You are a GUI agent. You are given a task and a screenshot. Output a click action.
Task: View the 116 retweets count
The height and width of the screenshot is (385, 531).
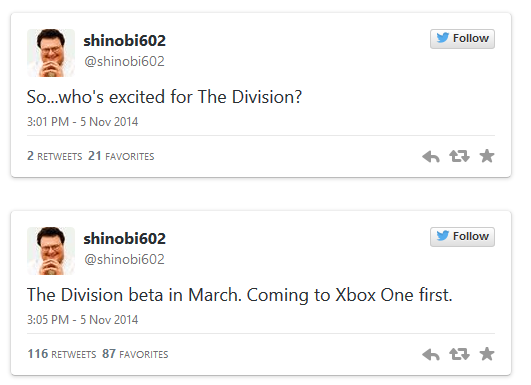(62, 354)
